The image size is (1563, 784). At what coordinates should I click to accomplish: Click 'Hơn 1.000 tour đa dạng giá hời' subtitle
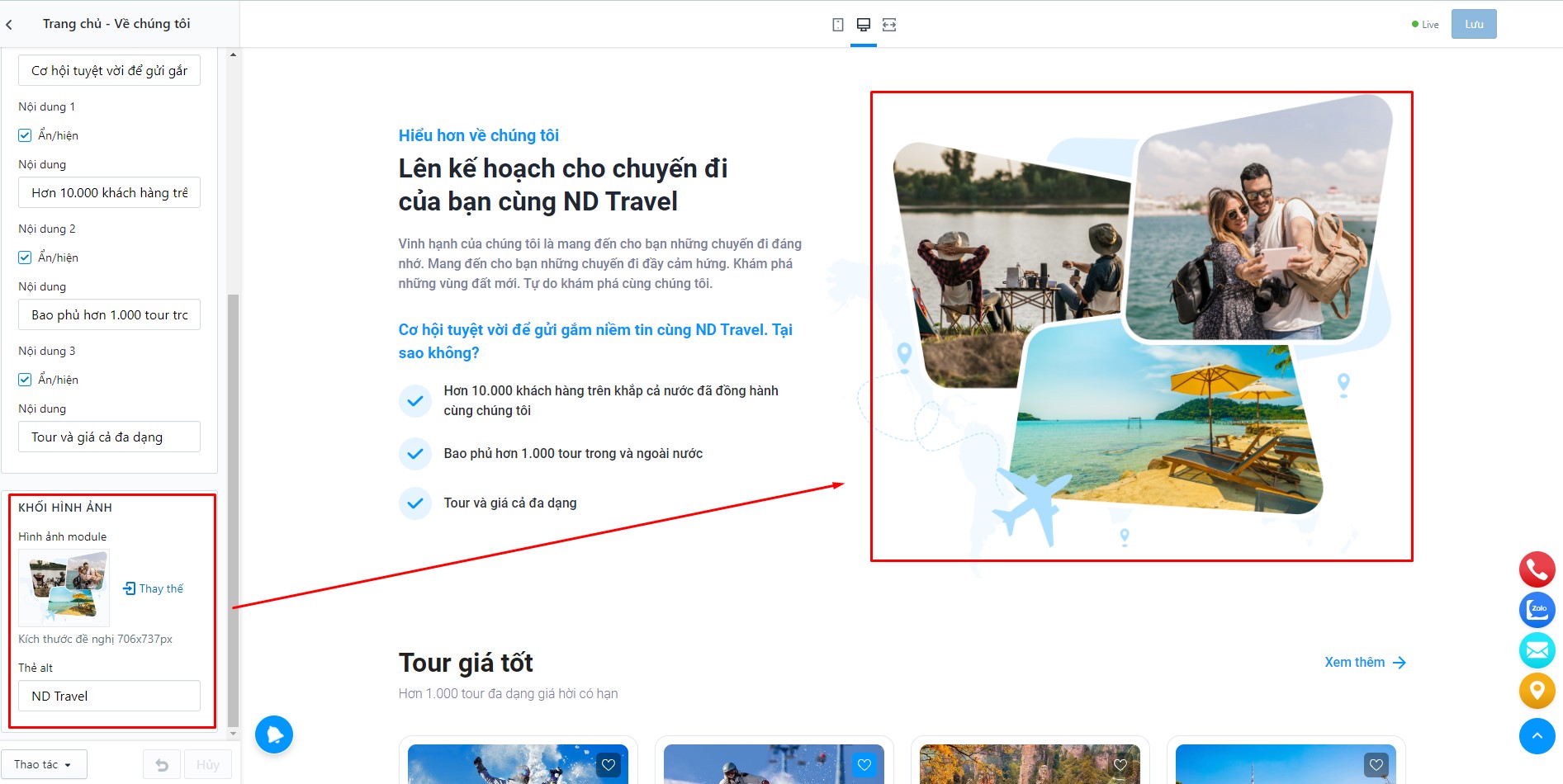[509, 694]
